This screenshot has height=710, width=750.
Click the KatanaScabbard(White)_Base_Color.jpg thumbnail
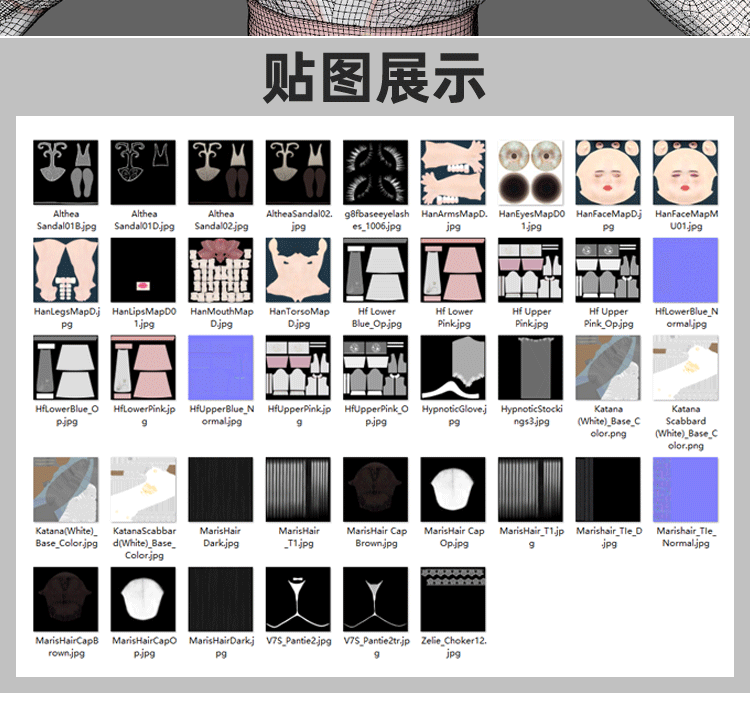pyautogui.click(x=143, y=489)
